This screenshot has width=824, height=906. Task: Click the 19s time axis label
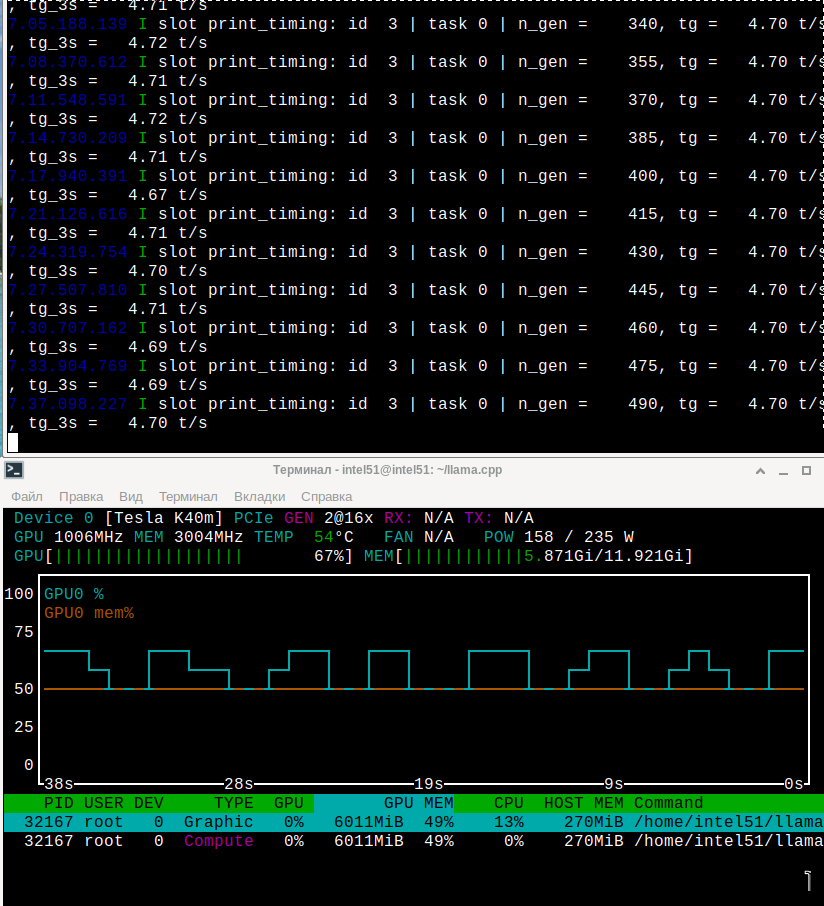(x=429, y=784)
